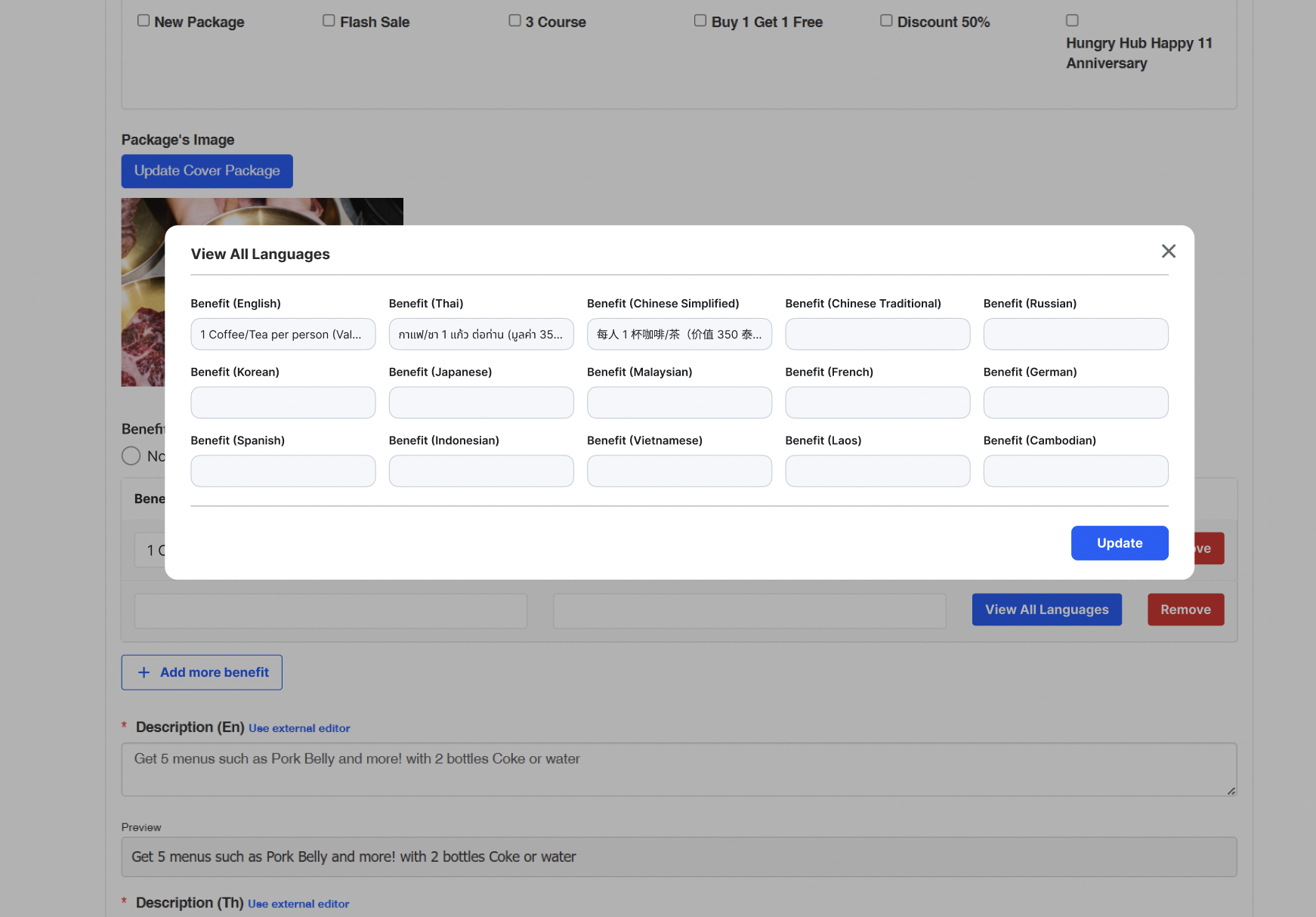Viewport: 1316px width, 917px height.
Task: Click the Benefit (Chinese Traditional) input
Action: [877, 335]
